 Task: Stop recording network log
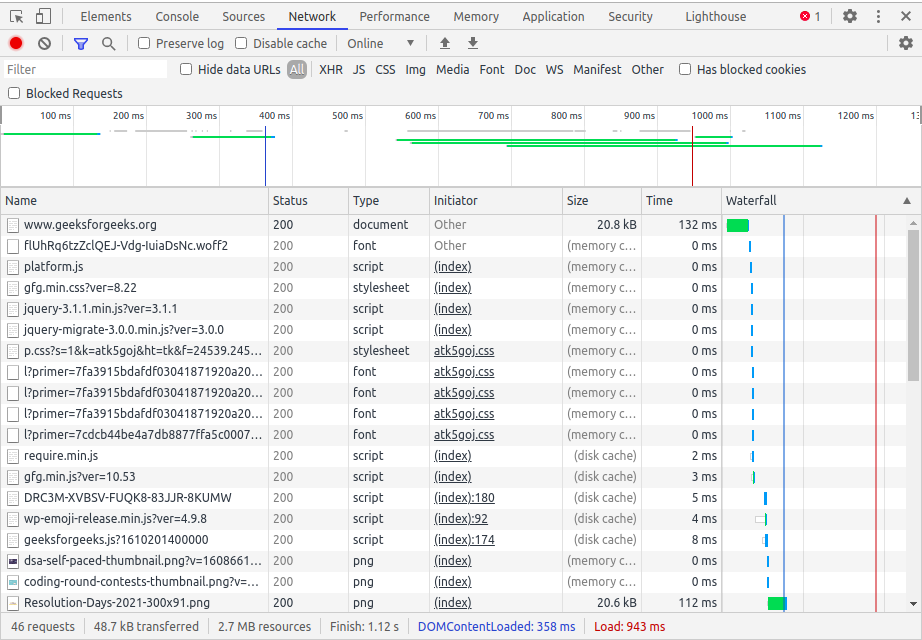(16, 43)
